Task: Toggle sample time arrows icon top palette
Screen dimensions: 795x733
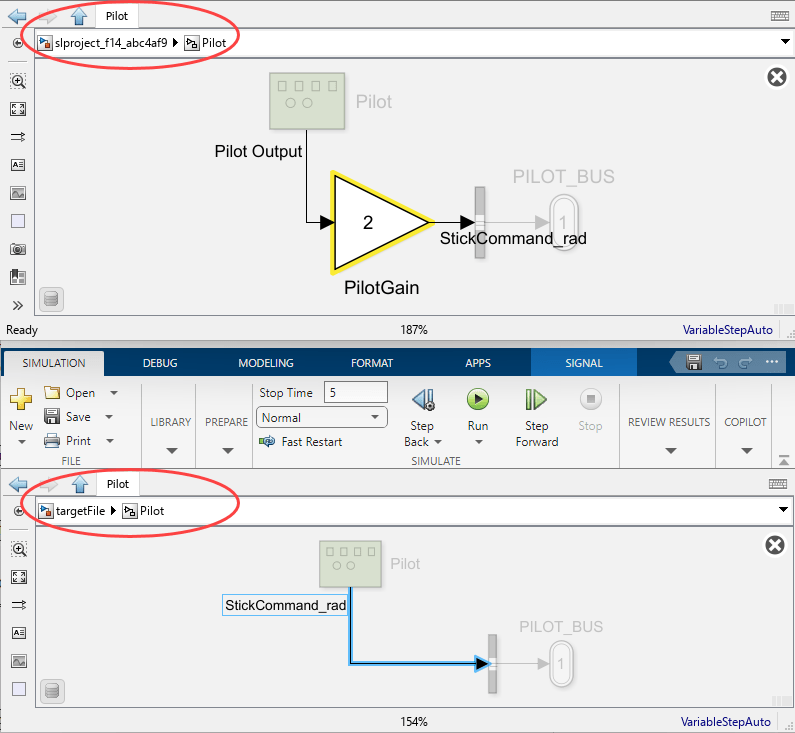Action: click(x=18, y=137)
